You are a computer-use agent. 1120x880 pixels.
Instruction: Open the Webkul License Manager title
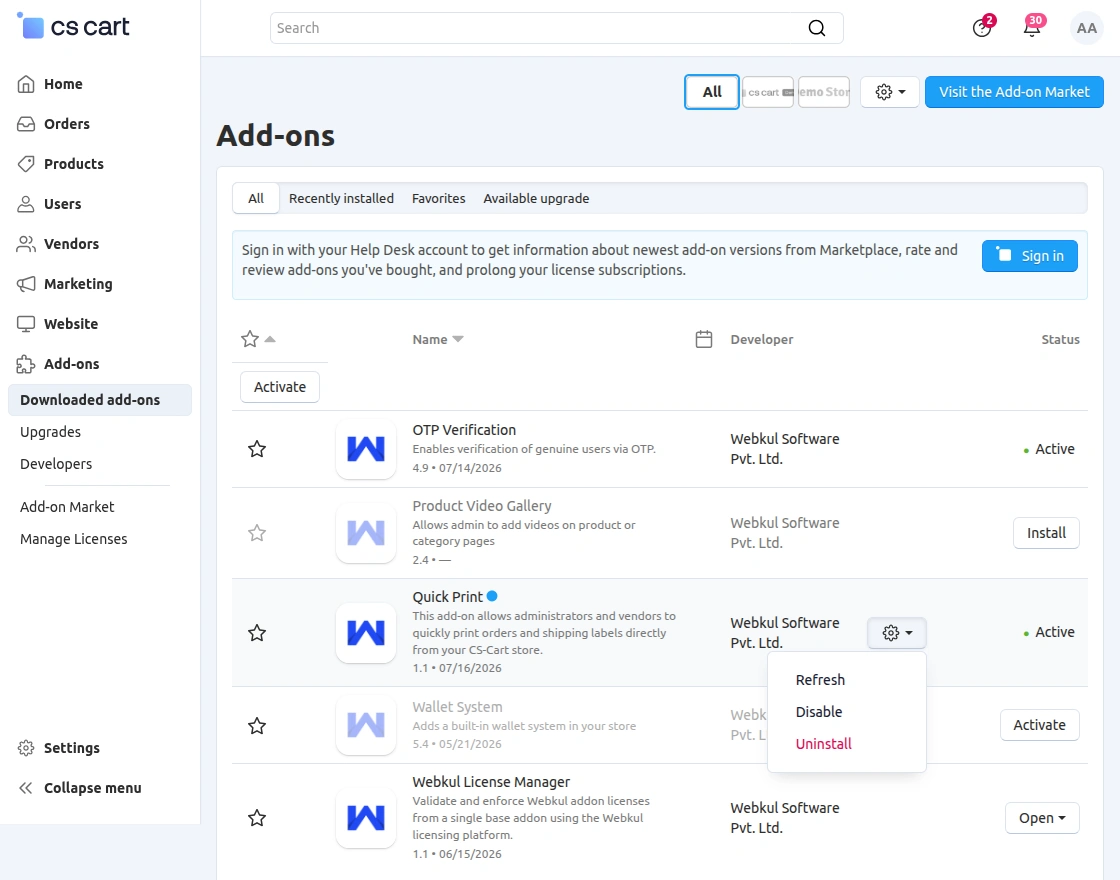[x=491, y=782]
